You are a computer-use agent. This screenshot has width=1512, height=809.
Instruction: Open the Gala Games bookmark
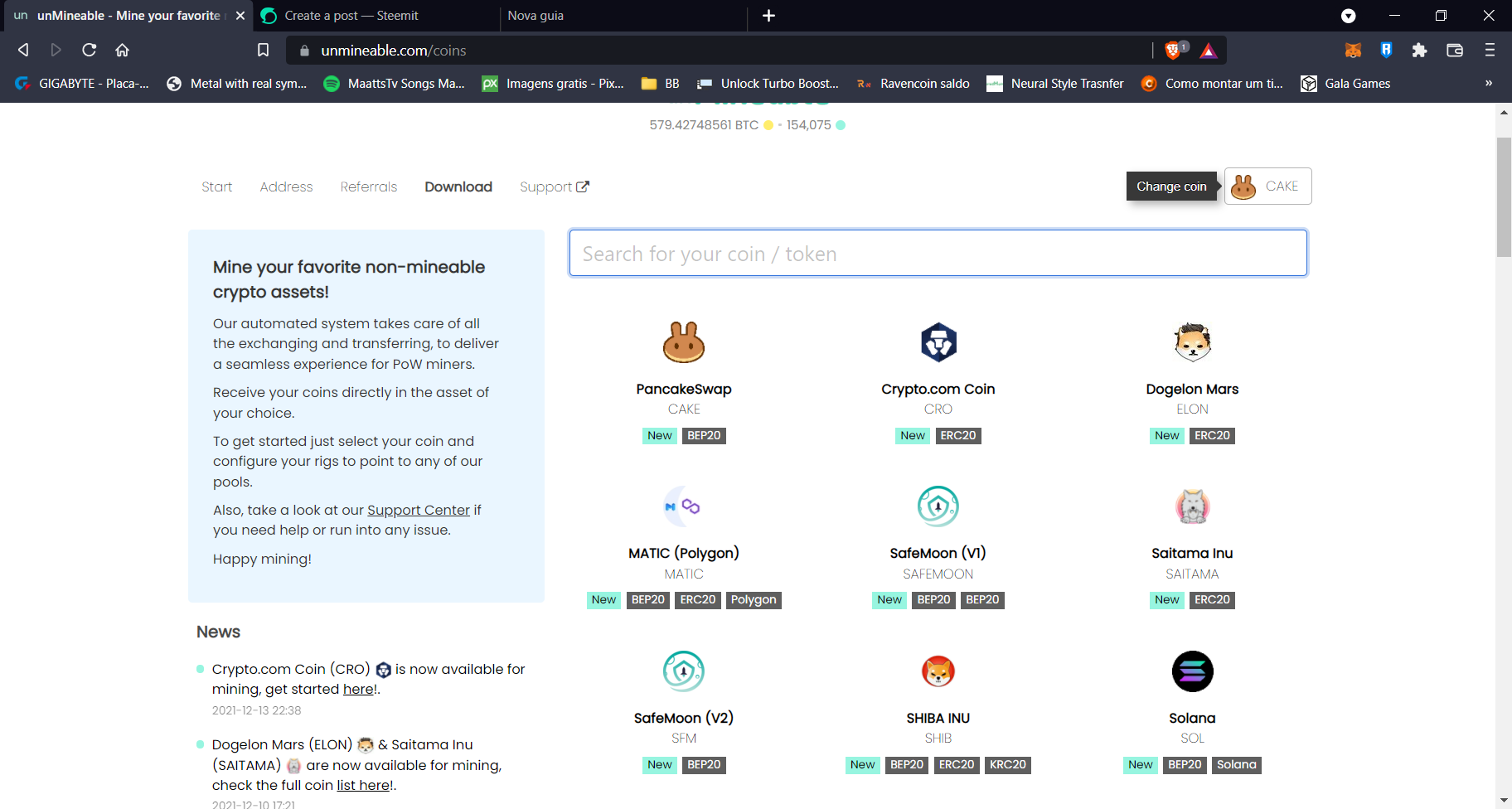point(1345,84)
